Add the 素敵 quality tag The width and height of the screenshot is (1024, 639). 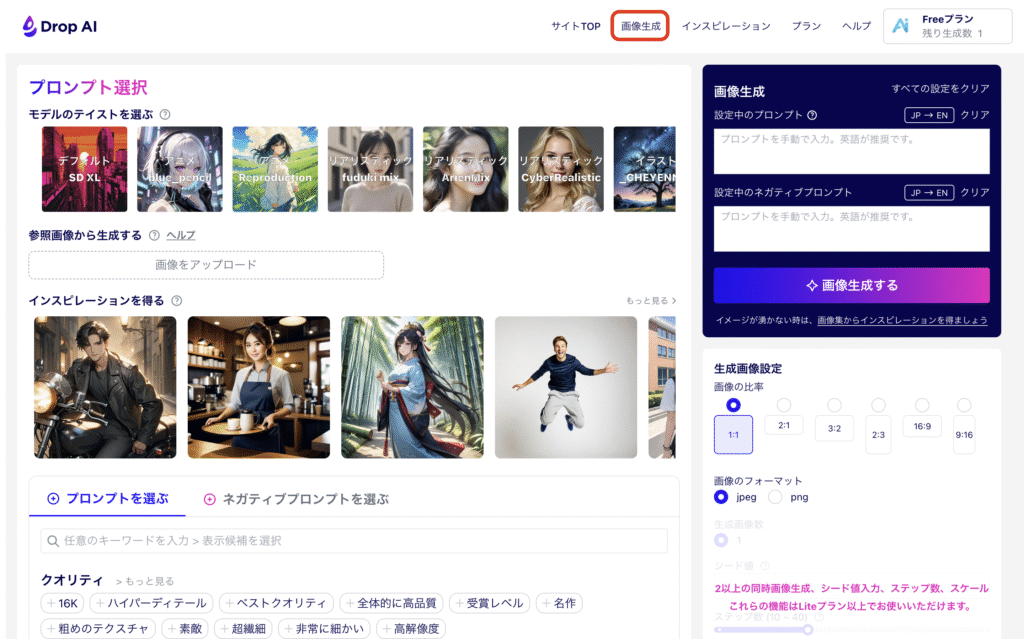click(185, 629)
